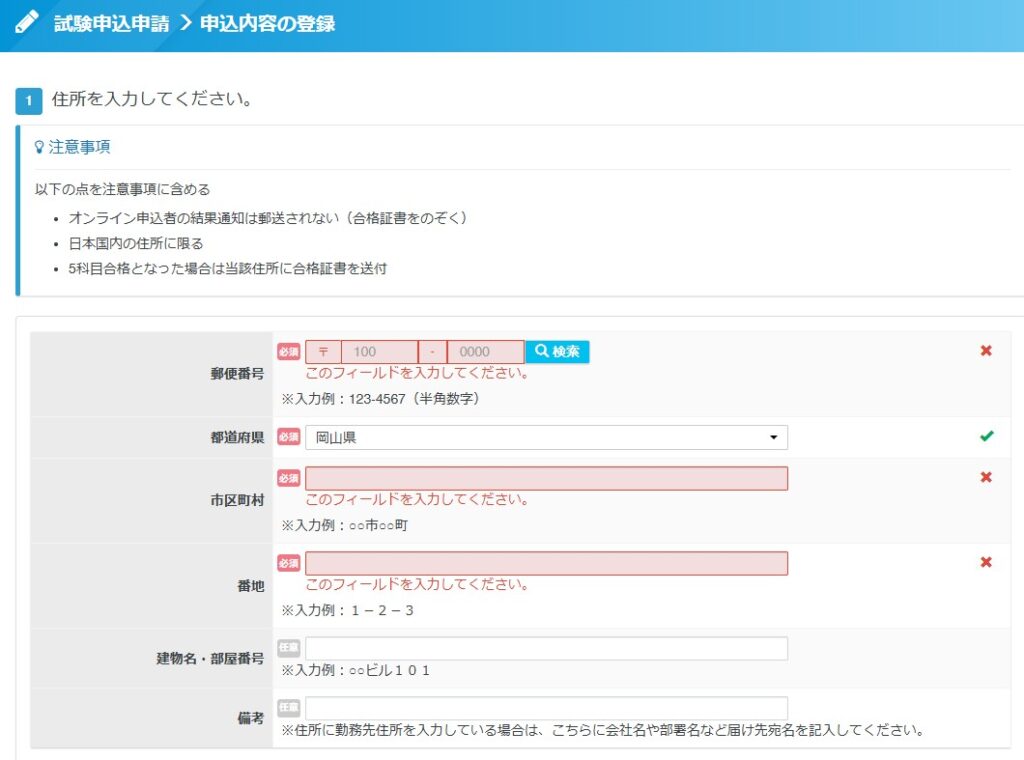
Task: Click into the 番地 text field
Action: 546,563
